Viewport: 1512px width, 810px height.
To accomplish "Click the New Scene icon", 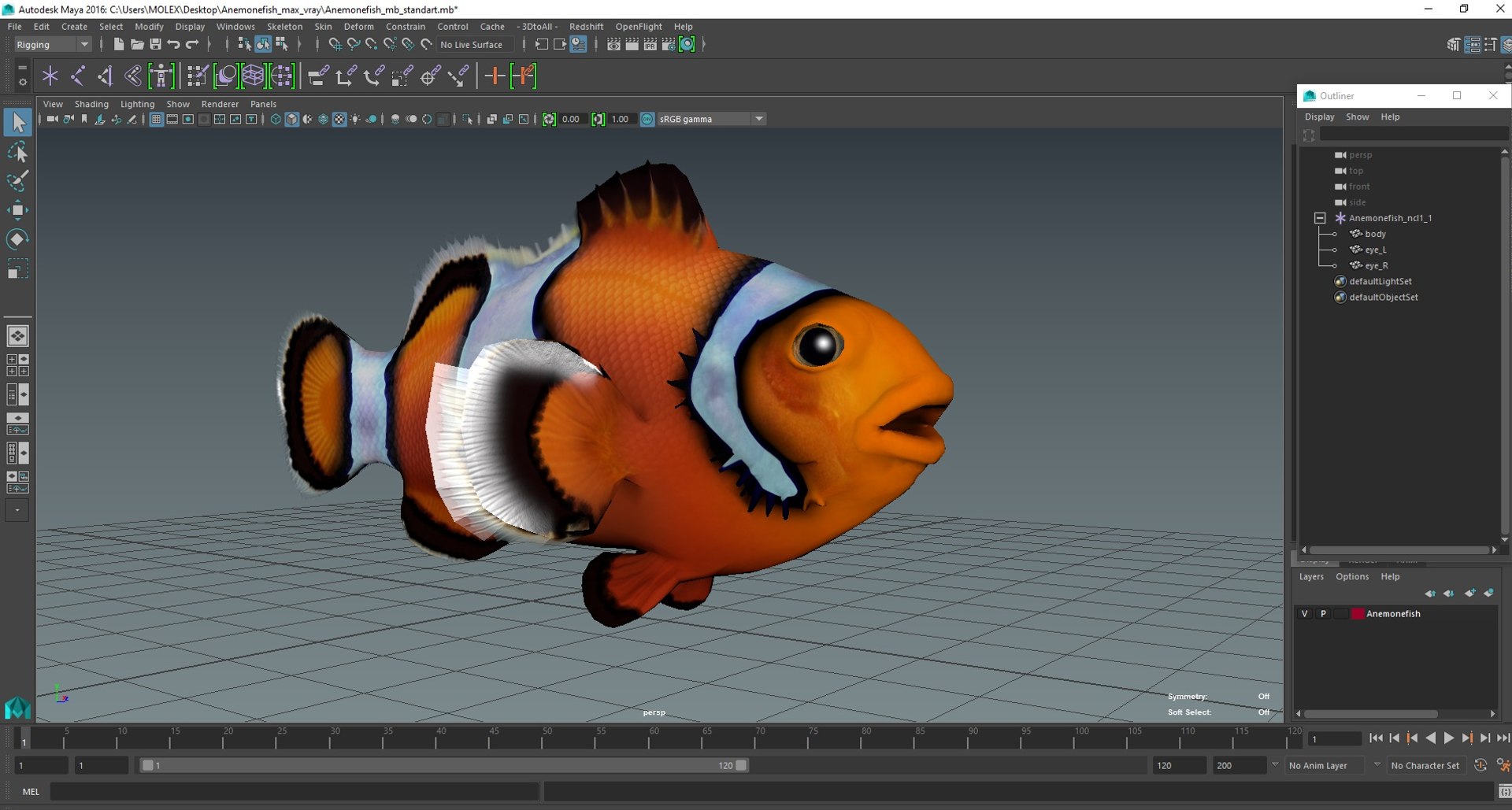I will 118,45.
